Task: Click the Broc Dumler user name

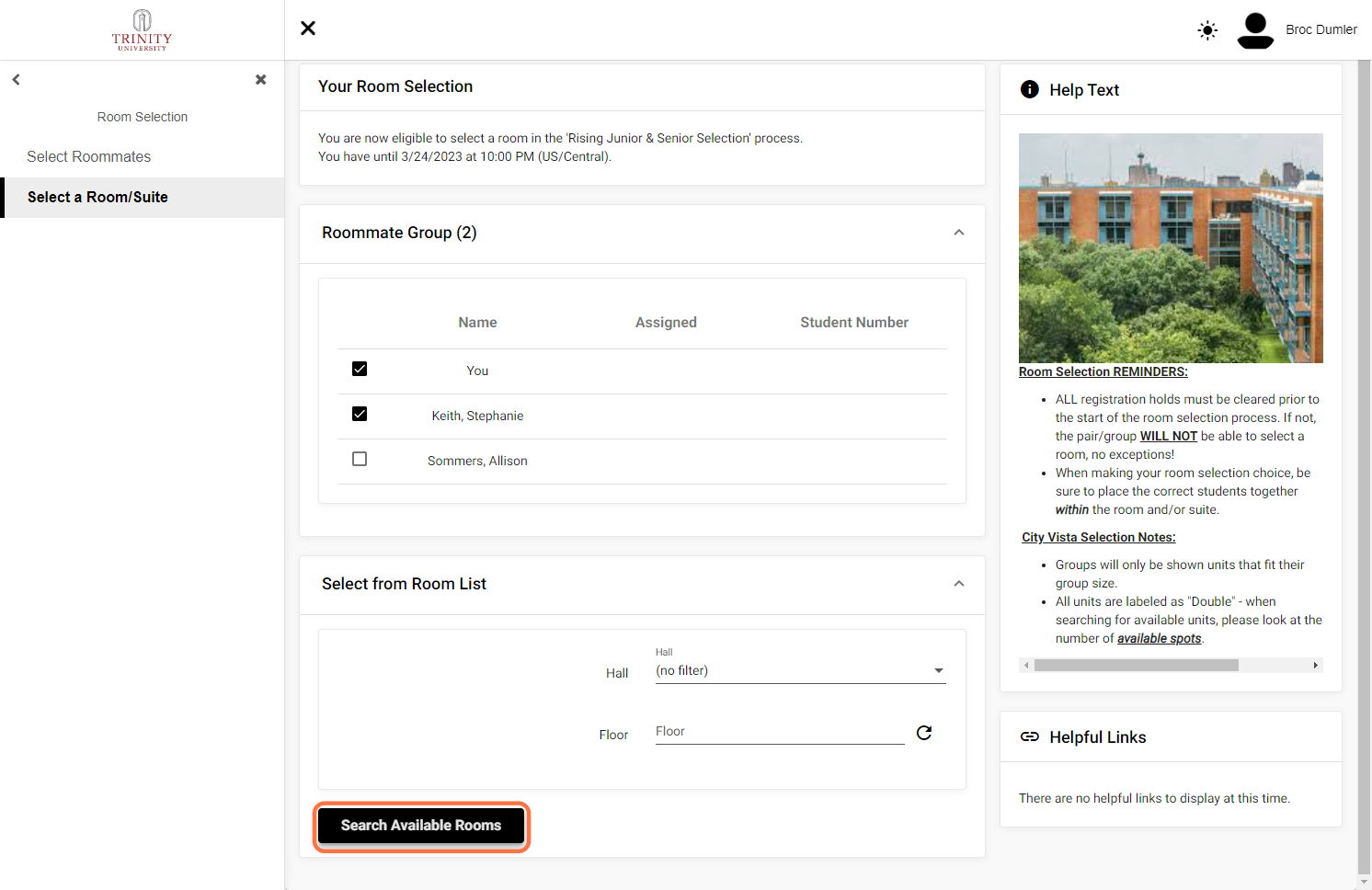Action: [x=1321, y=29]
